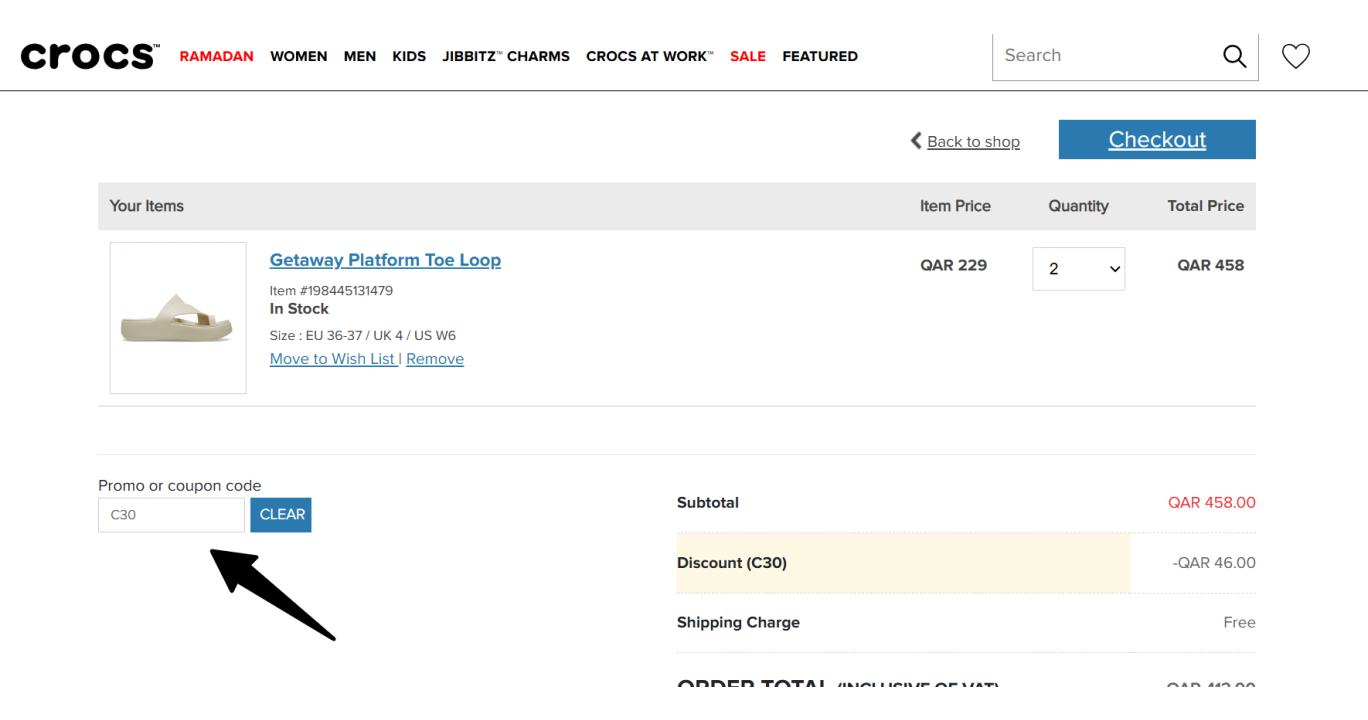
Task: Open the Women menu
Action: pyautogui.click(x=299, y=56)
